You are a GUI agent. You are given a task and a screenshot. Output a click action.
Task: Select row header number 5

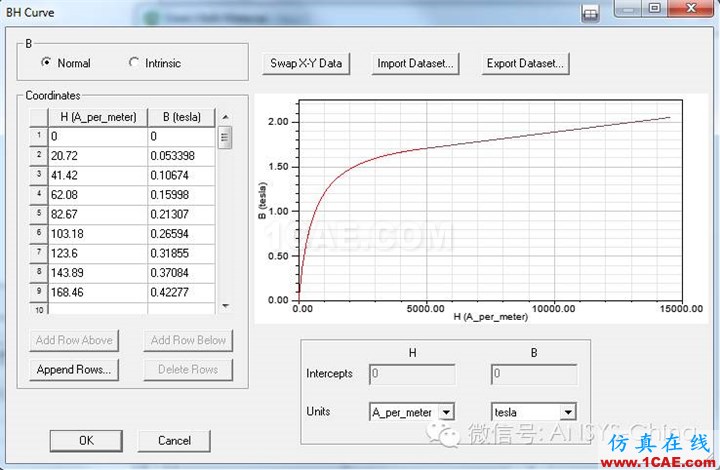[39, 214]
